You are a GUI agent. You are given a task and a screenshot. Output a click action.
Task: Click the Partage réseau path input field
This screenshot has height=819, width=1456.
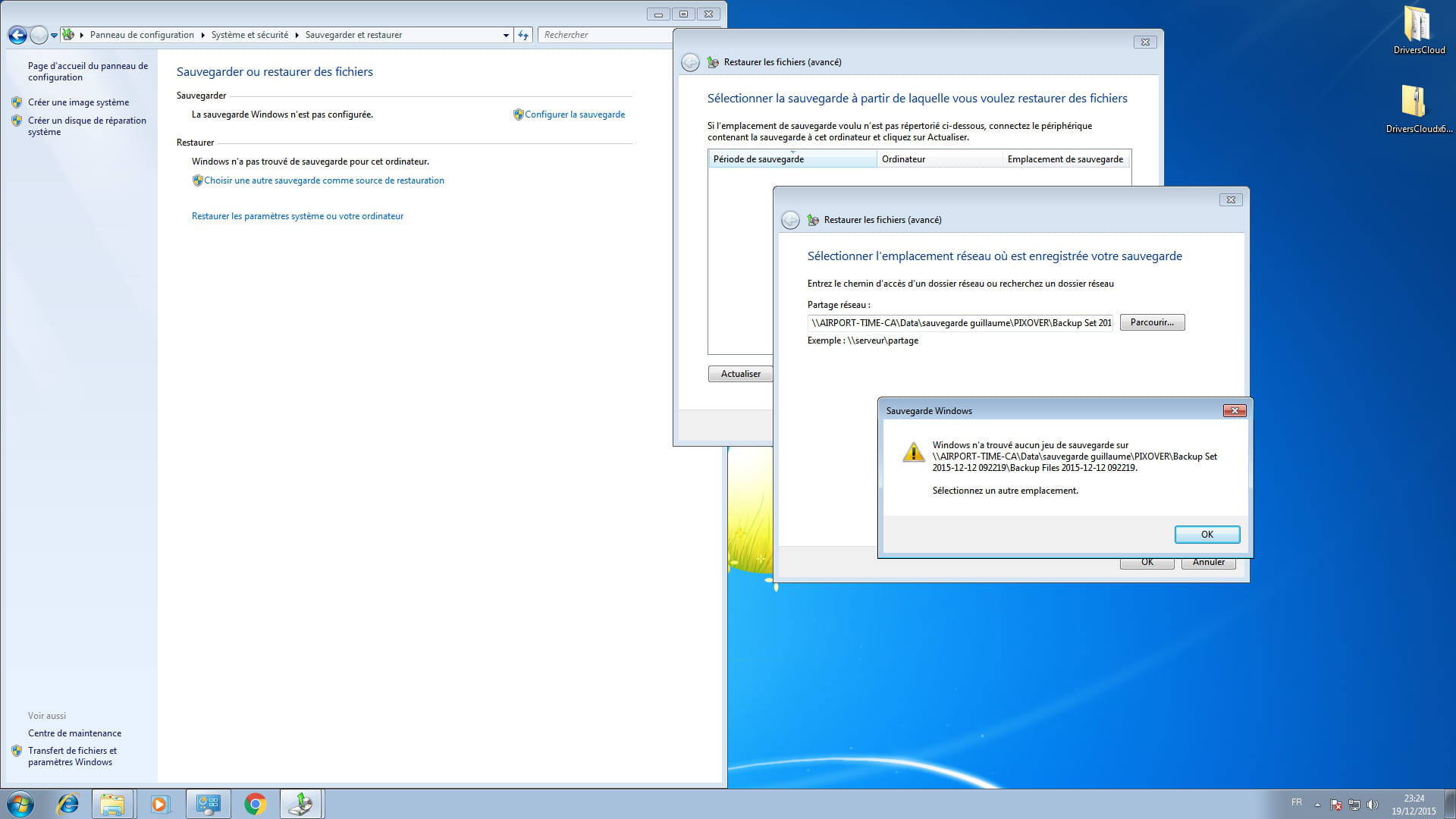pos(960,323)
